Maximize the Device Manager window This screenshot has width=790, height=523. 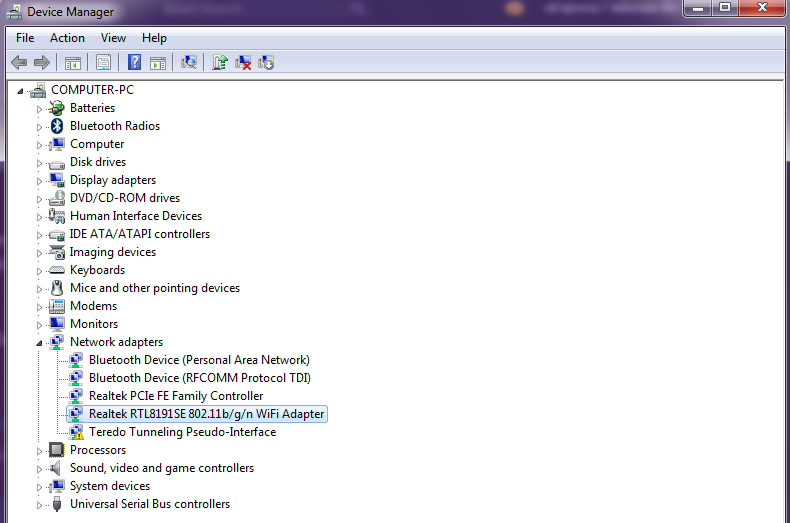coord(725,8)
